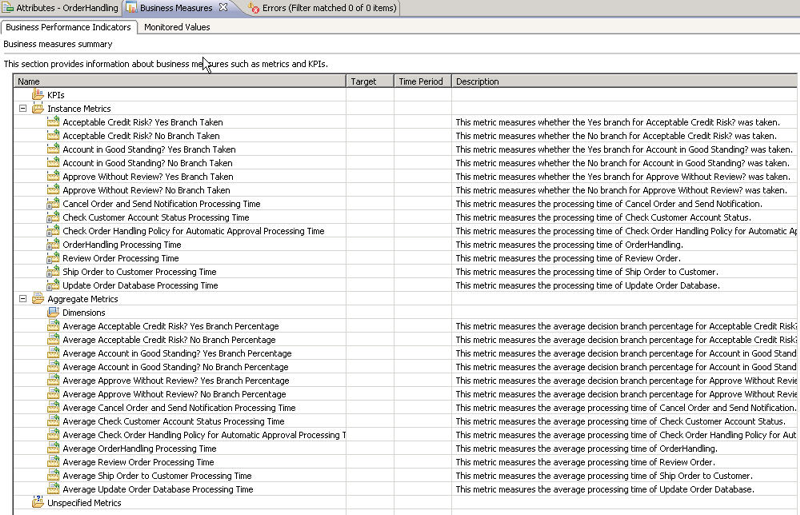Select Average Update Order Database Processing Time
The width and height of the screenshot is (800, 515).
click(x=157, y=489)
